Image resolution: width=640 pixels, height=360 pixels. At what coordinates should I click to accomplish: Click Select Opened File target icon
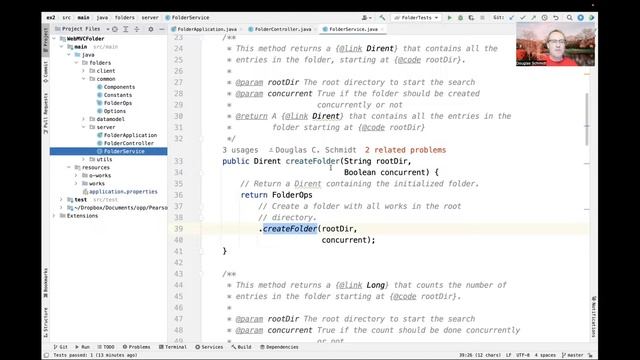click(115, 29)
